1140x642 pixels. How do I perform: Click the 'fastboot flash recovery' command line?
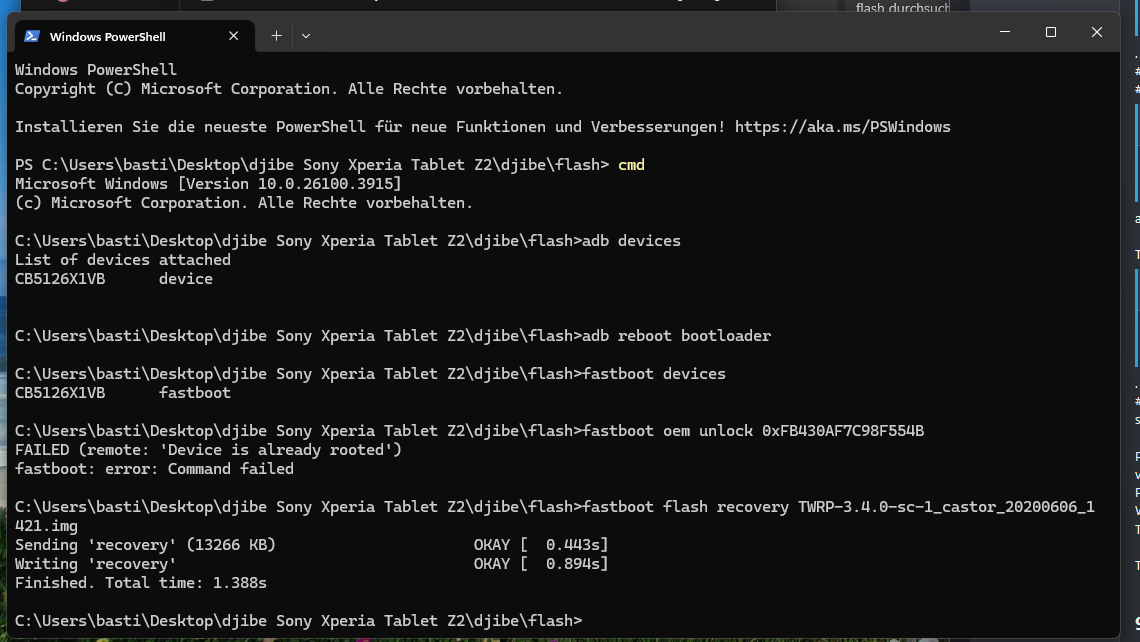tap(838, 507)
